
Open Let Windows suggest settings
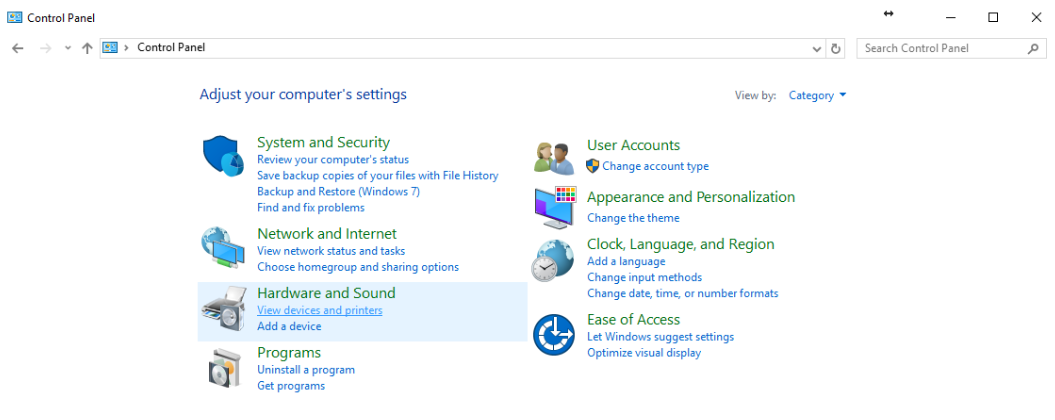[x=660, y=337]
